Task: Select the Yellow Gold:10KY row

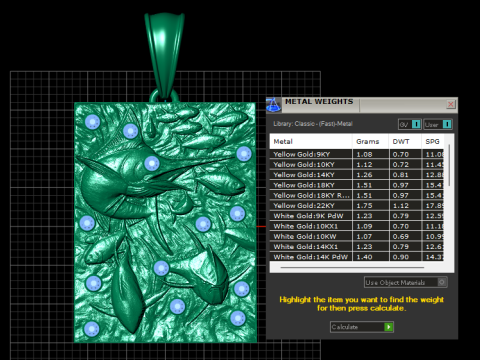Action: pyautogui.click(x=356, y=165)
